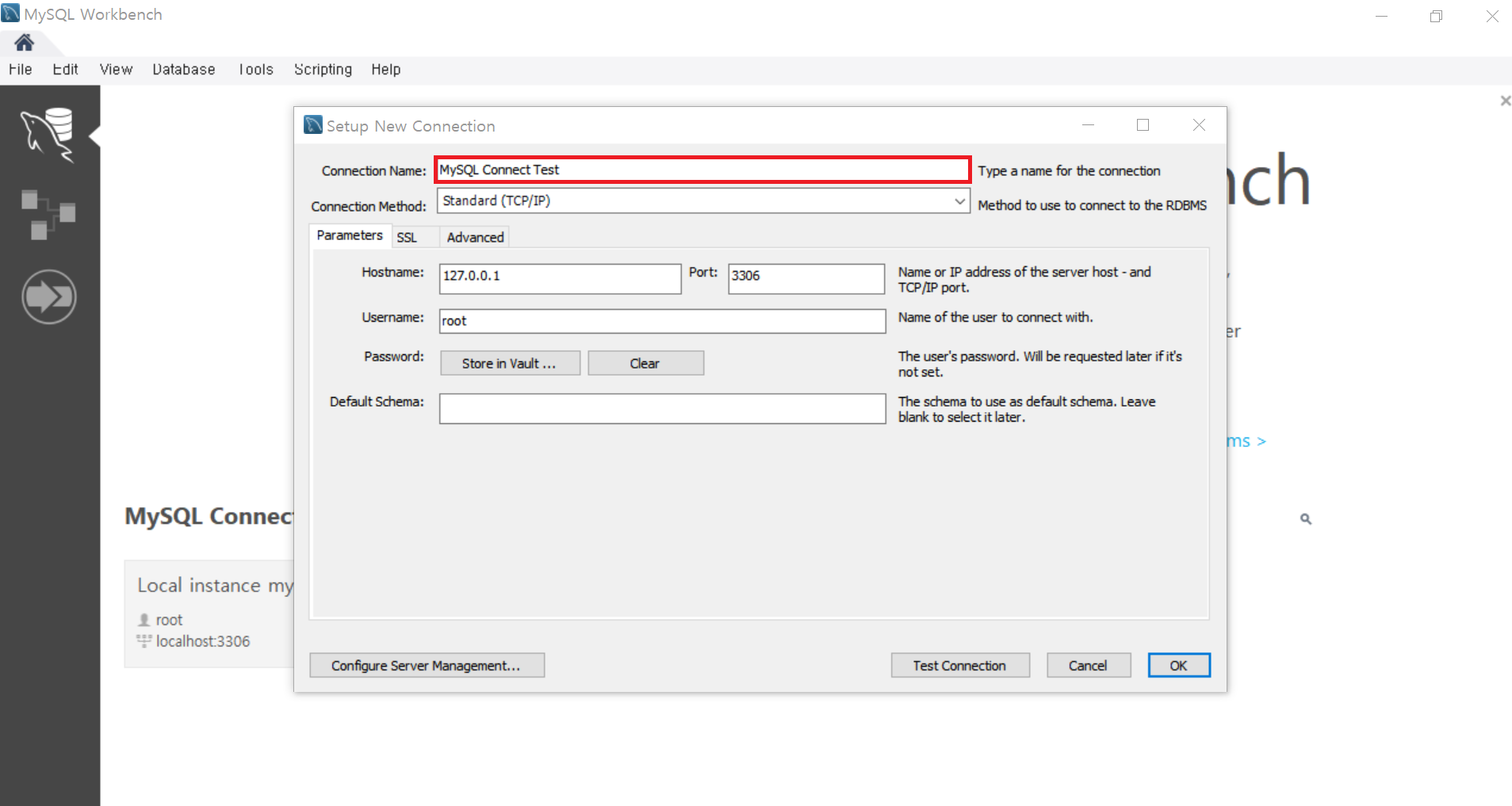Viewport: 1512px width, 806px height.
Task: Switch to the Advanced tab
Action: [x=475, y=237]
